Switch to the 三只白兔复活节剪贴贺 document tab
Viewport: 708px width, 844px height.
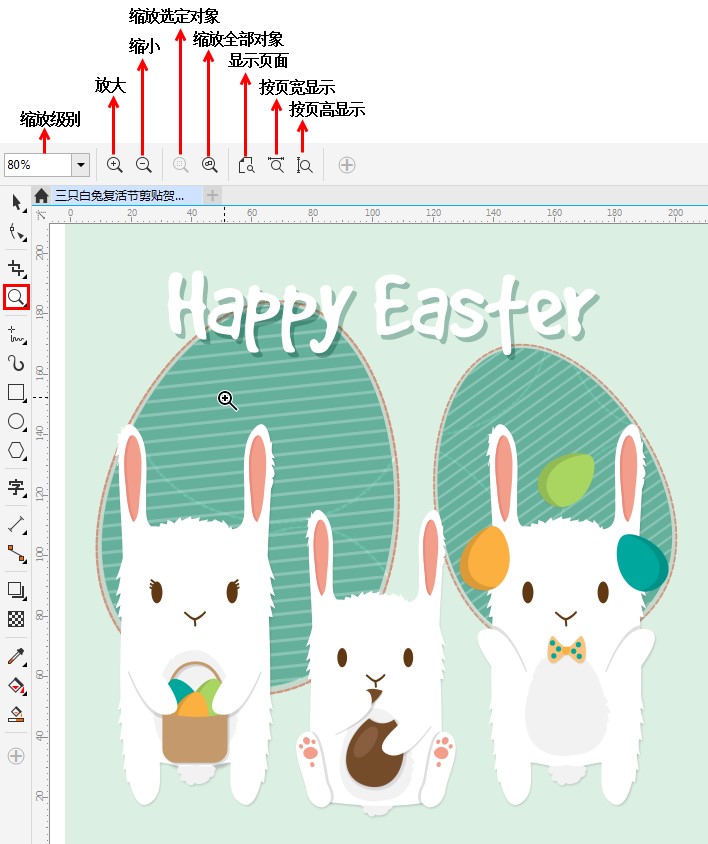pyautogui.click(x=118, y=195)
